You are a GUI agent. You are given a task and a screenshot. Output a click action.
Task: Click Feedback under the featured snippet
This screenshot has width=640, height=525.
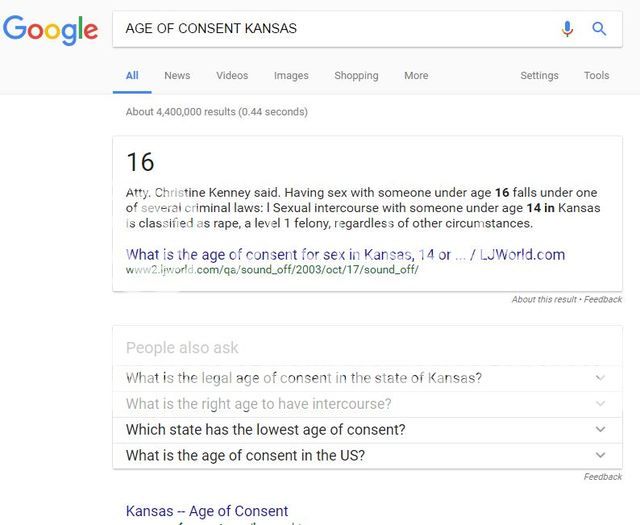coord(603,299)
